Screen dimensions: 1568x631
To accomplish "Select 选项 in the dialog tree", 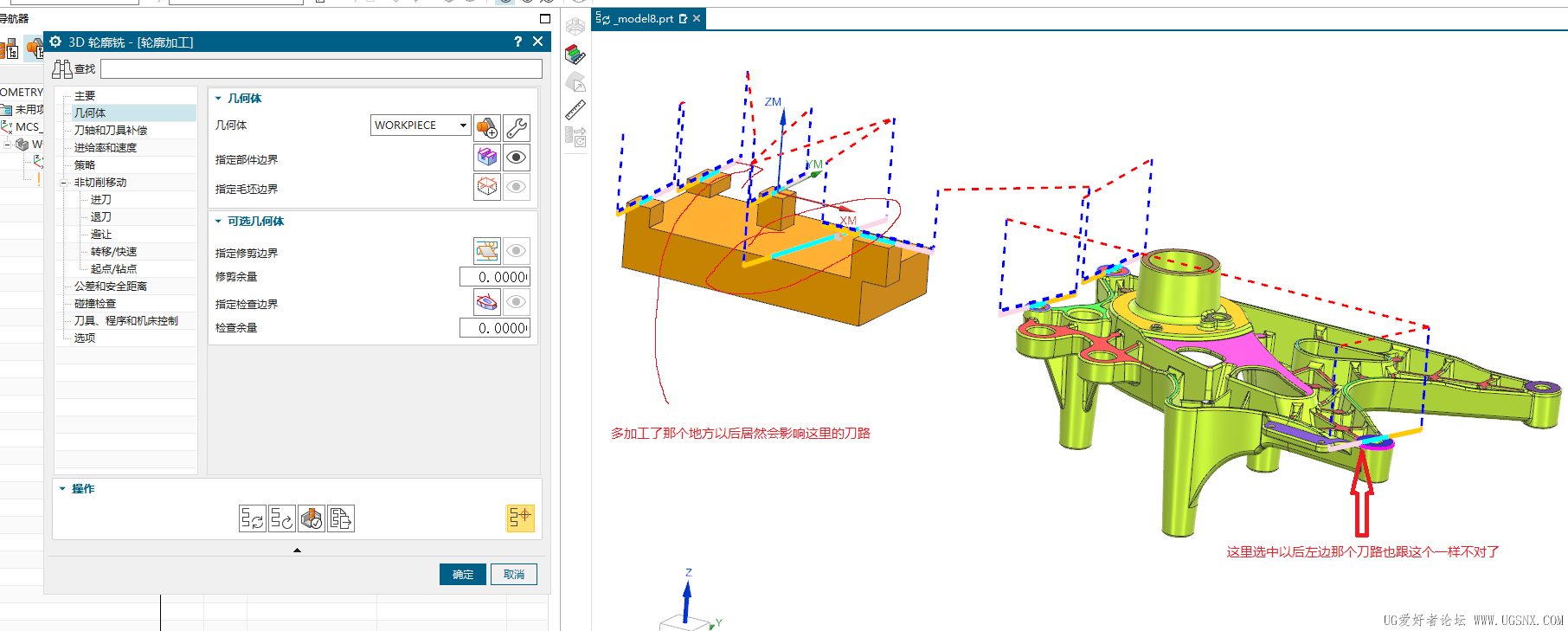I will (x=85, y=338).
